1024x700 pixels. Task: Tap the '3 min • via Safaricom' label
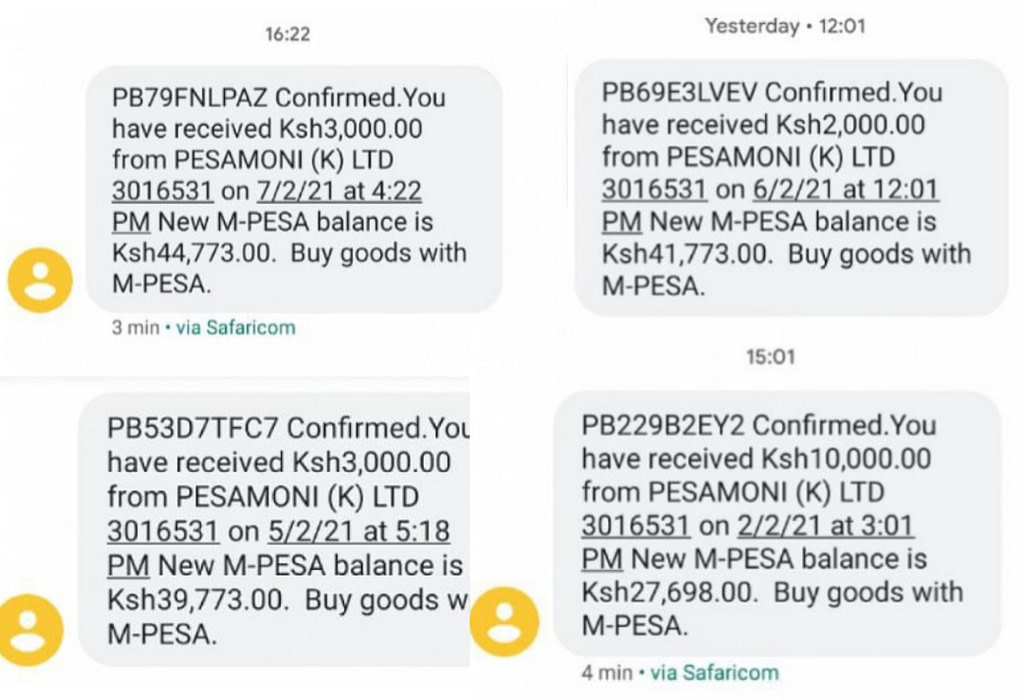pos(203,327)
